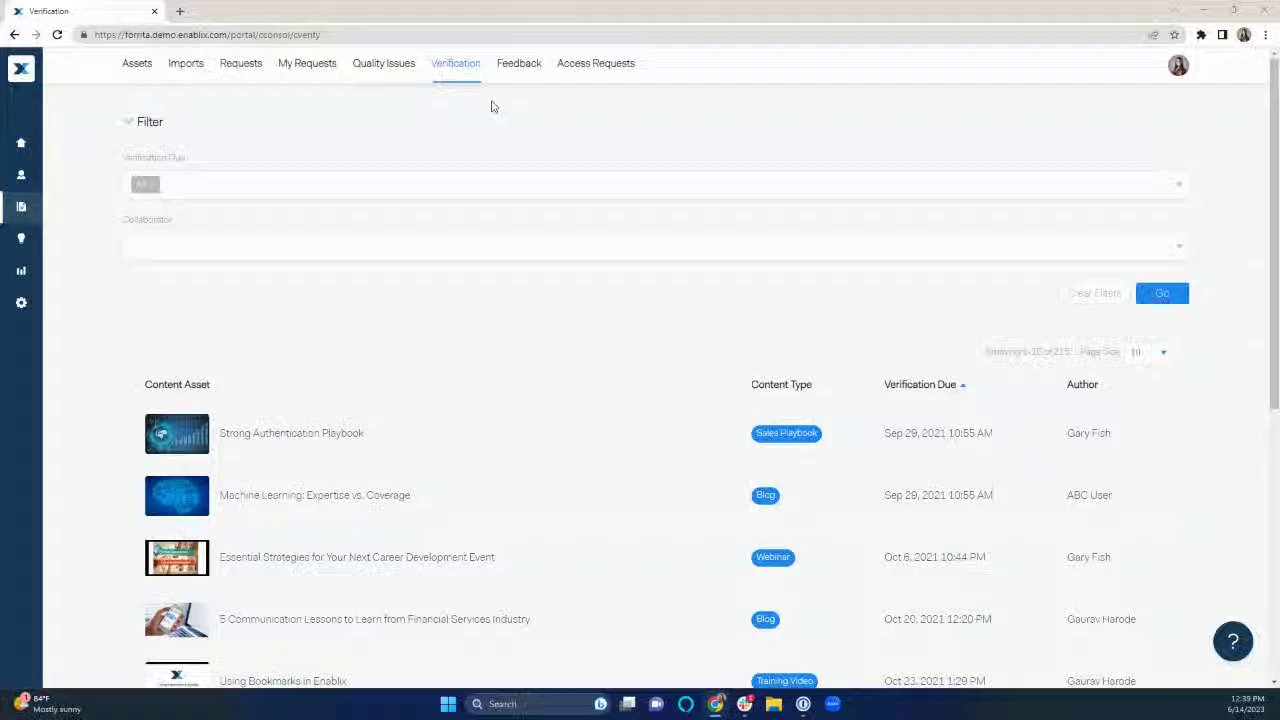Click the Webinar content type tag
This screenshot has width=1280, height=720.
[x=773, y=557]
